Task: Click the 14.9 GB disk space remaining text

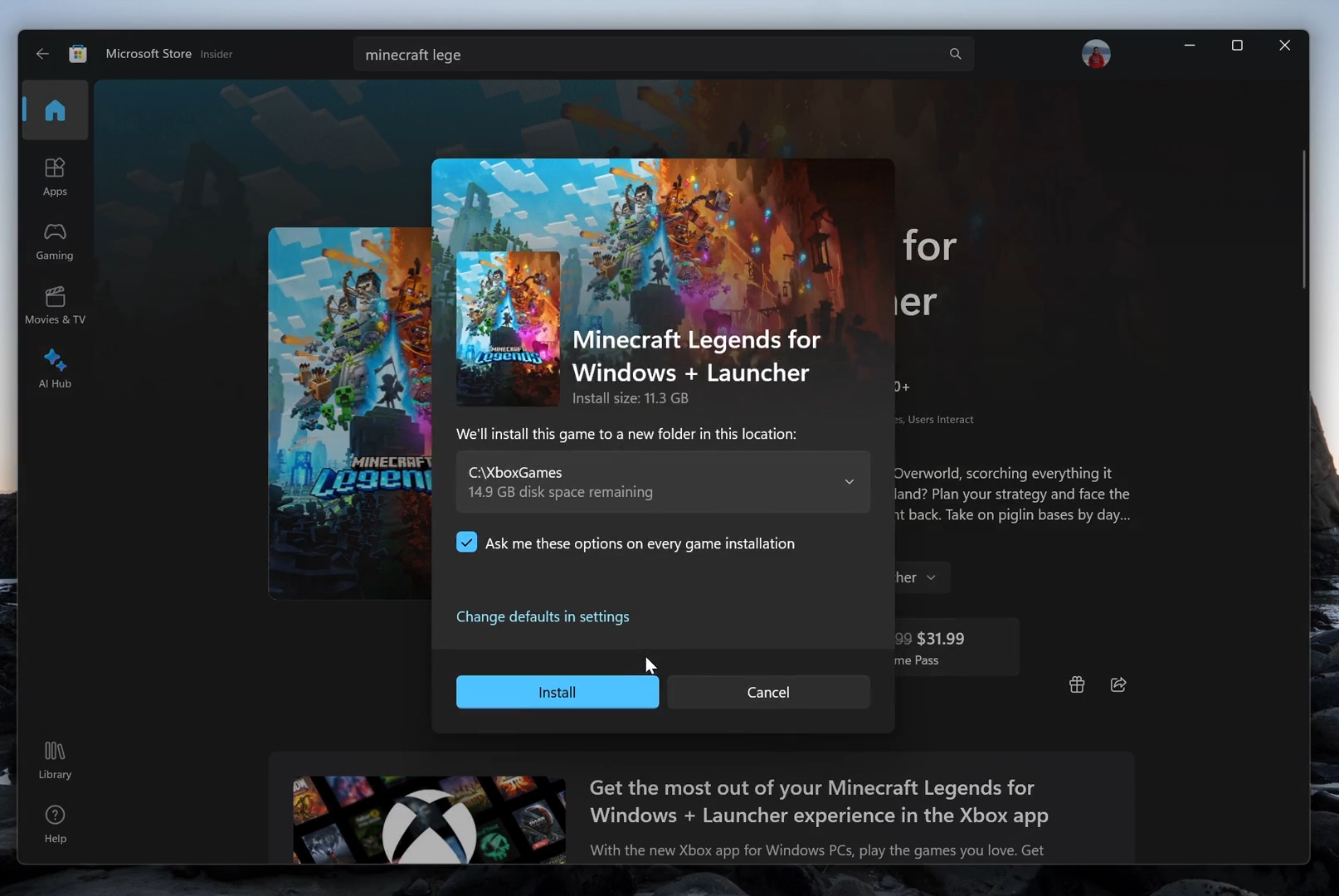Action: [x=561, y=492]
